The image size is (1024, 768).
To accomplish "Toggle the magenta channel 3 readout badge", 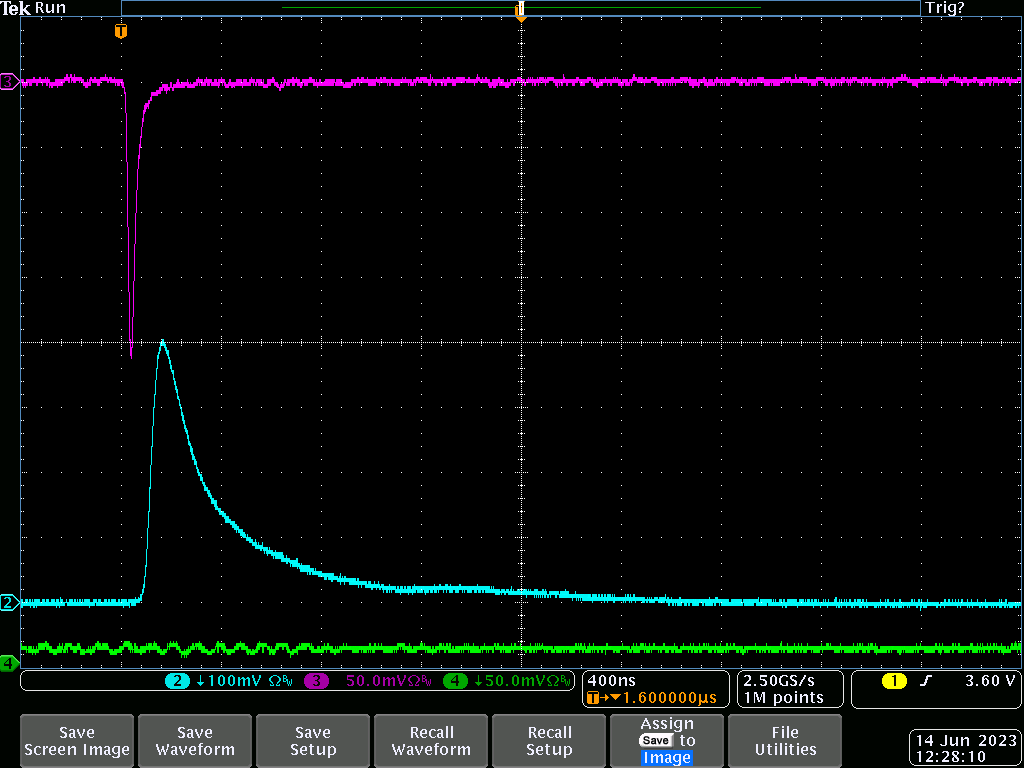I will click(x=318, y=681).
